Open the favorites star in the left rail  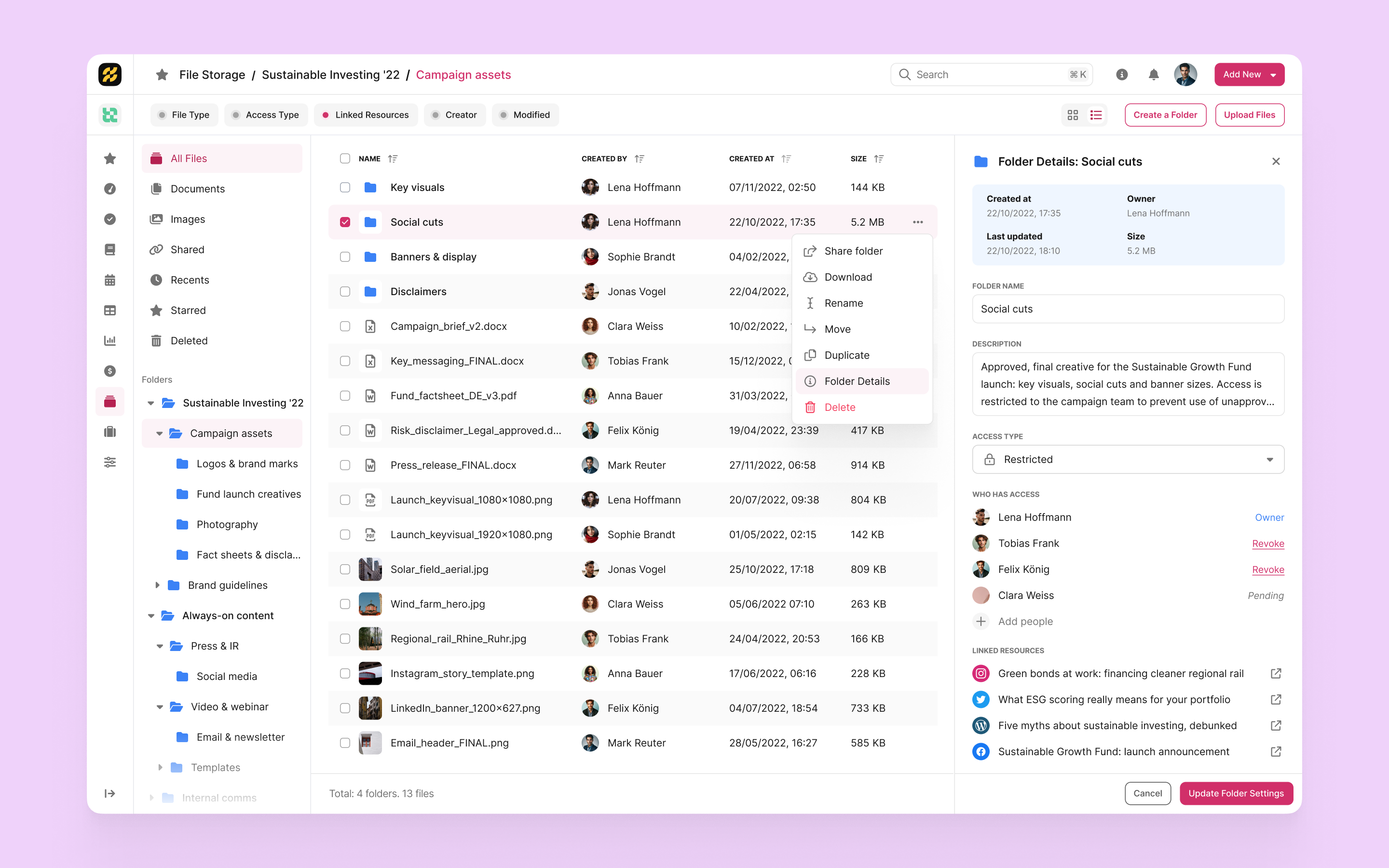(x=109, y=159)
